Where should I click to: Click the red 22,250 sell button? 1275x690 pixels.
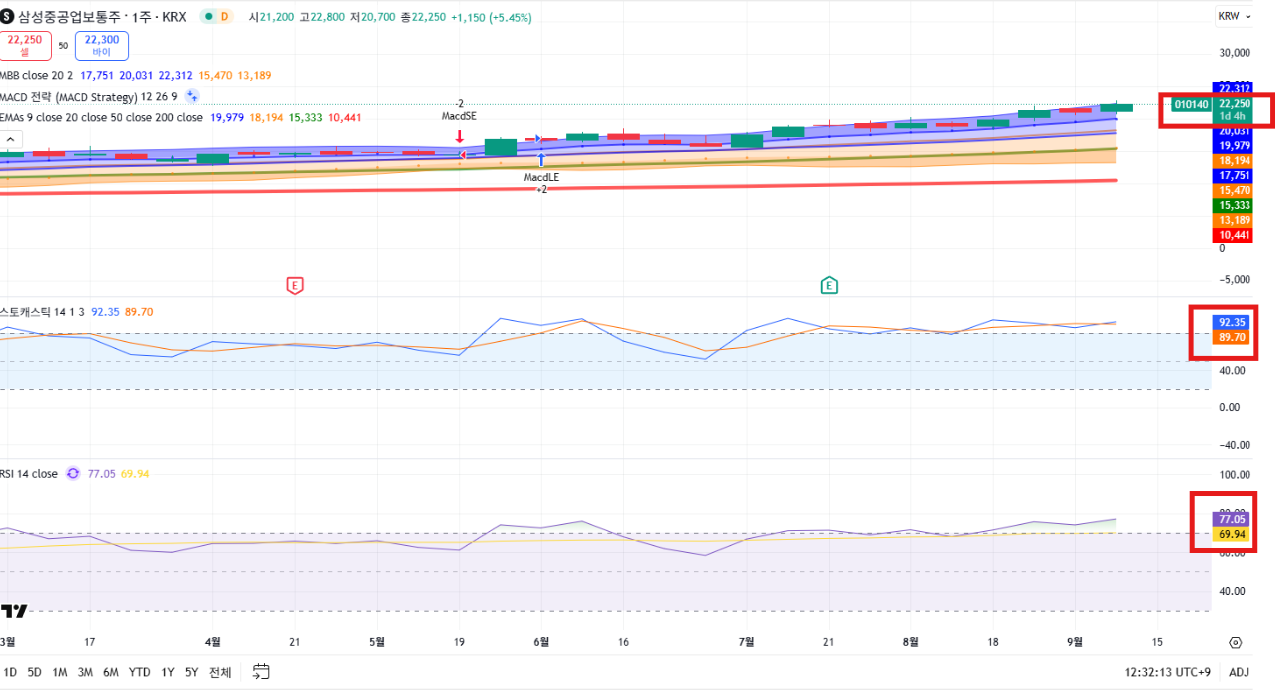pos(25,46)
